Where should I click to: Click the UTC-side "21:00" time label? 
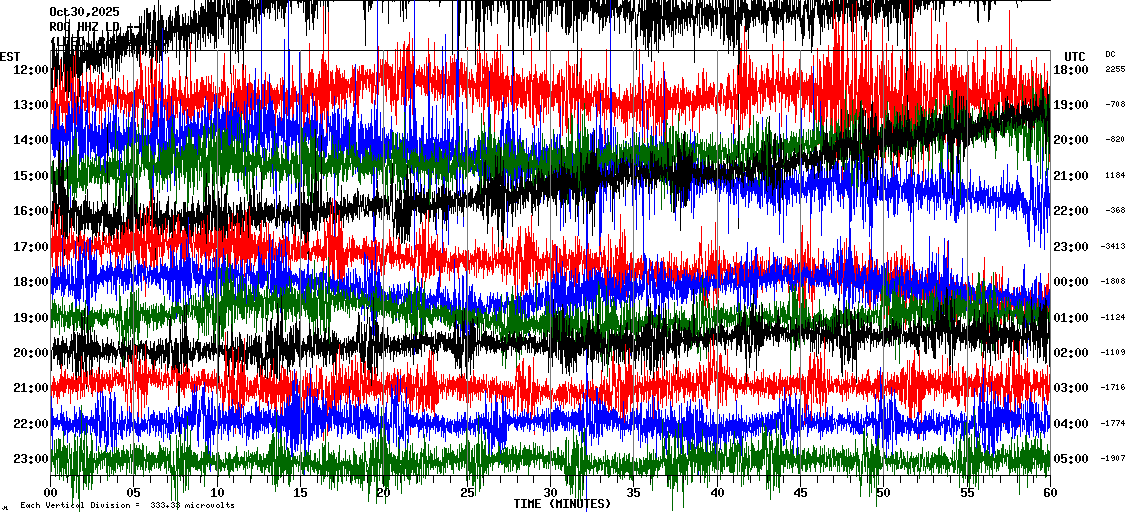1071,175
